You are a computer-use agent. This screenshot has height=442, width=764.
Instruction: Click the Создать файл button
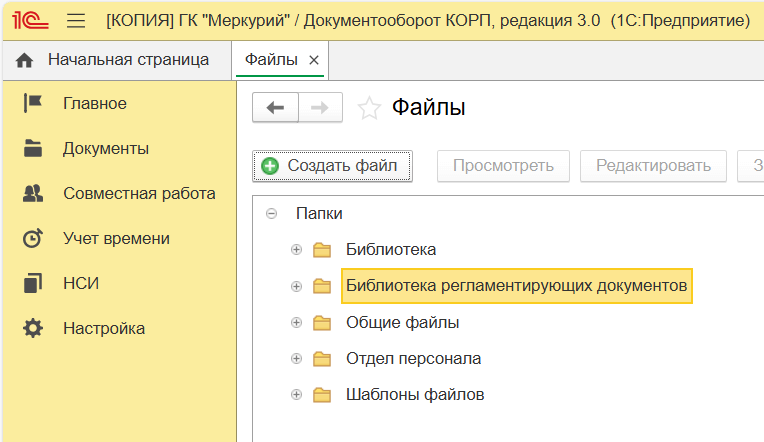point(332,166)
